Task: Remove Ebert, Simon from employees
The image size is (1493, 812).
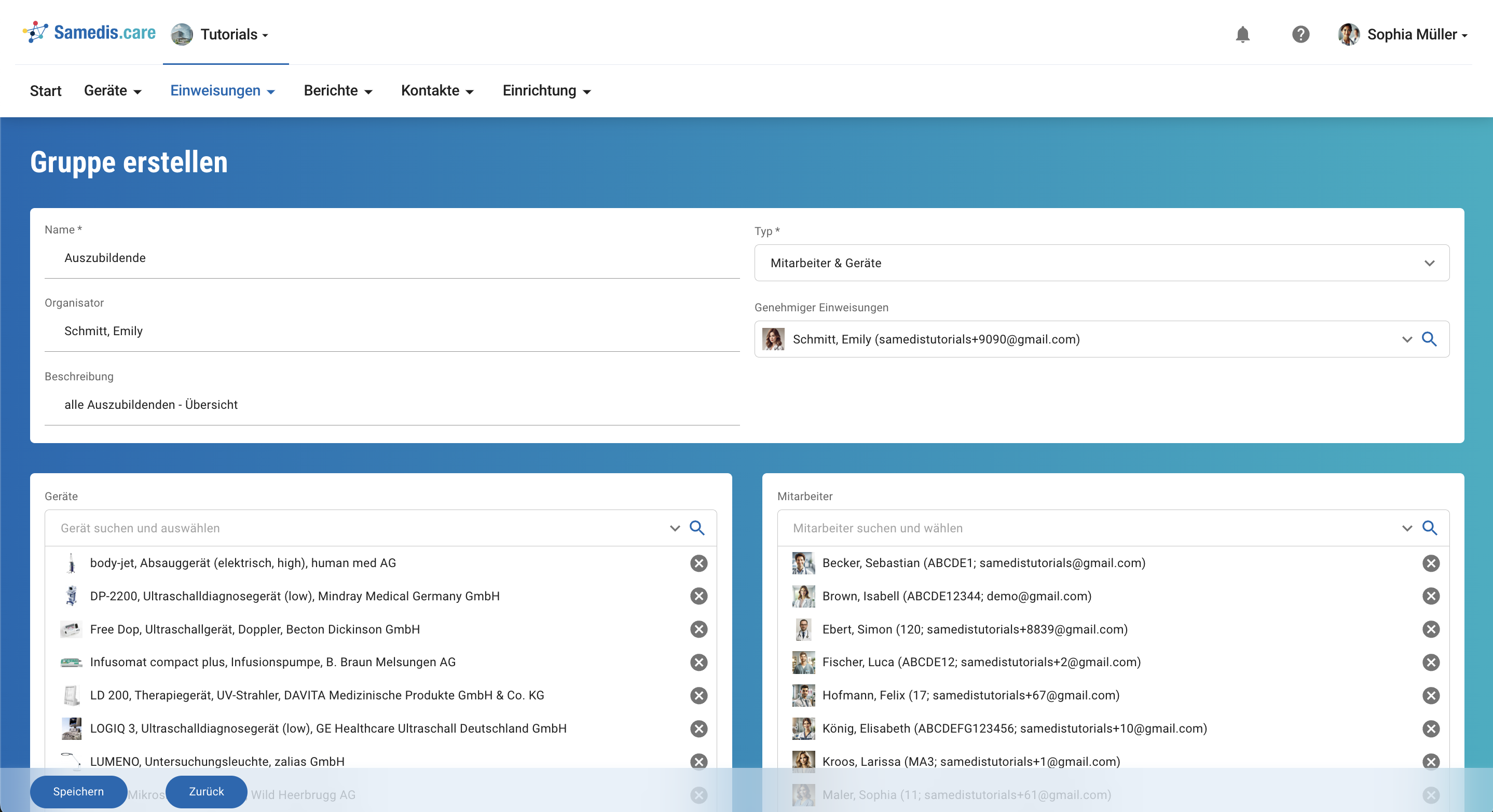Action: (1431, 629)
